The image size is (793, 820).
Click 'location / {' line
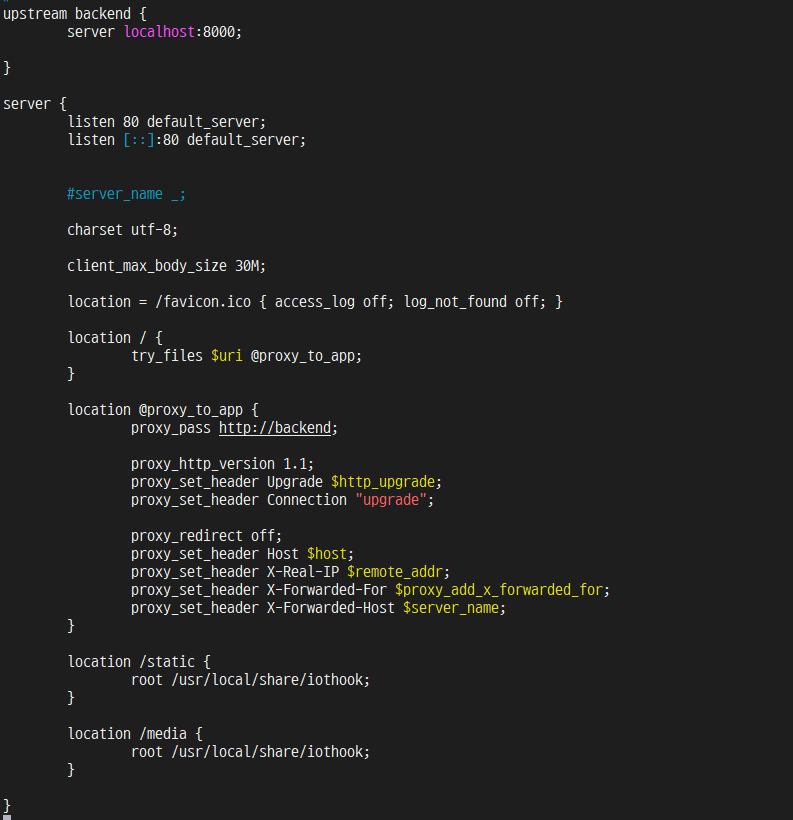click(x=115, y=338)
